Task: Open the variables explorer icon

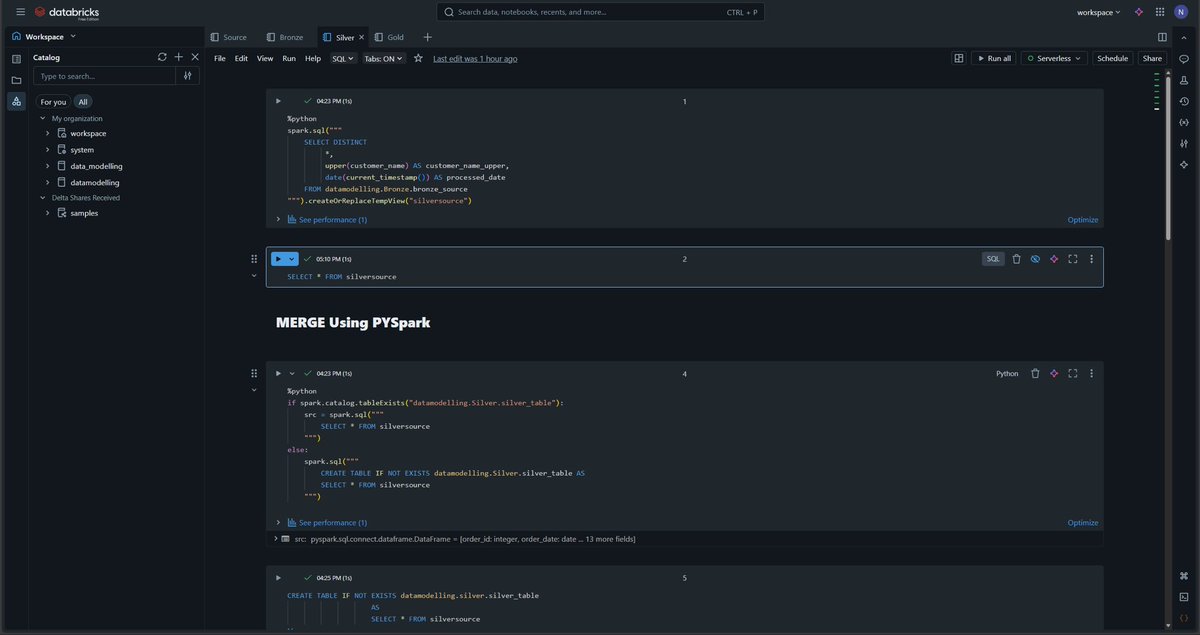Action: coord(1184,122)
